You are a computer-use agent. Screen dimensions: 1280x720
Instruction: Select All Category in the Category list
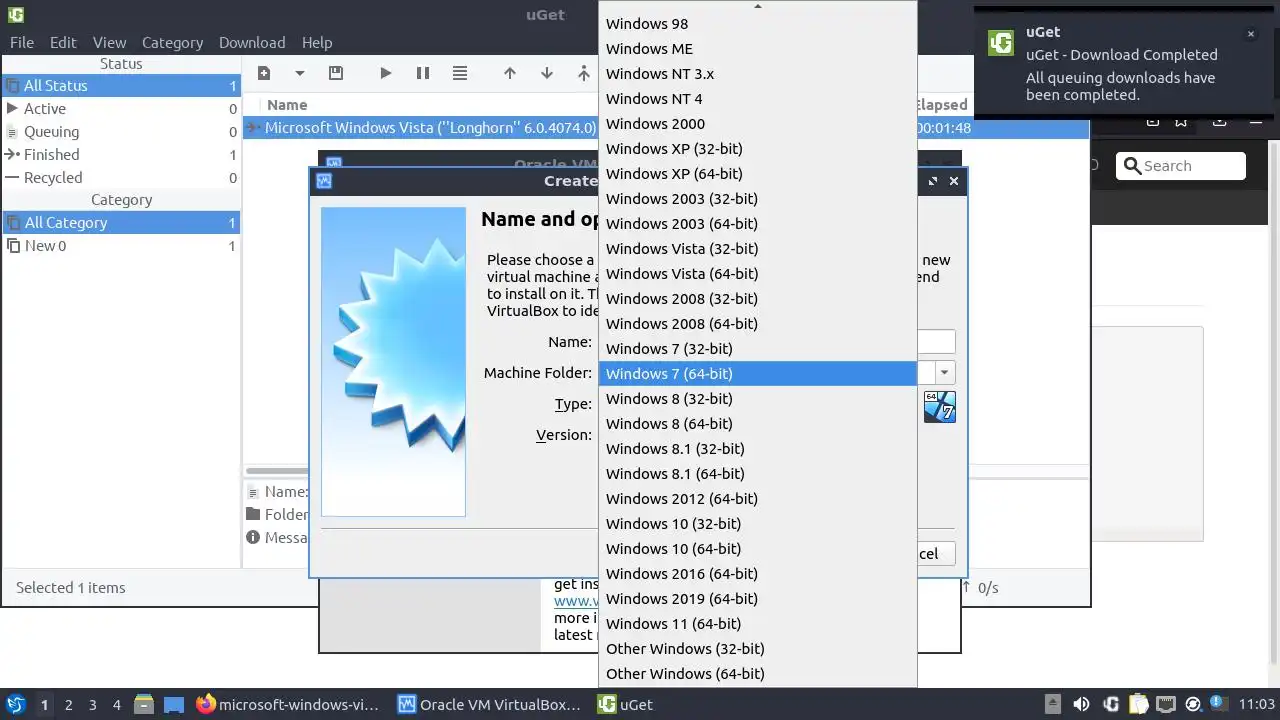click(121, 222)
